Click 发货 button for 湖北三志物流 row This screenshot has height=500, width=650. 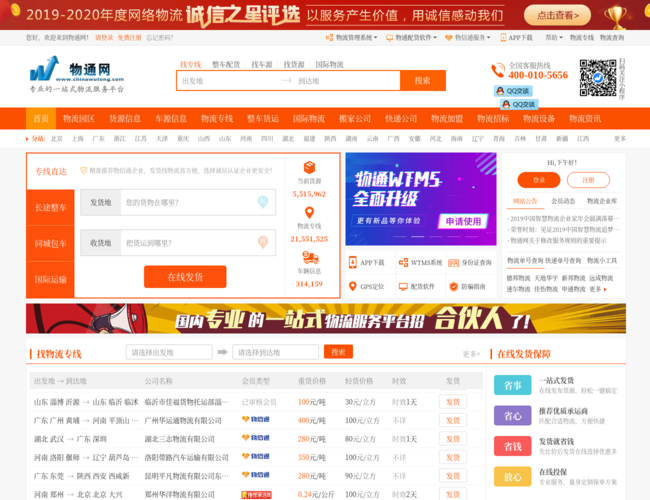tap(453, 439)
